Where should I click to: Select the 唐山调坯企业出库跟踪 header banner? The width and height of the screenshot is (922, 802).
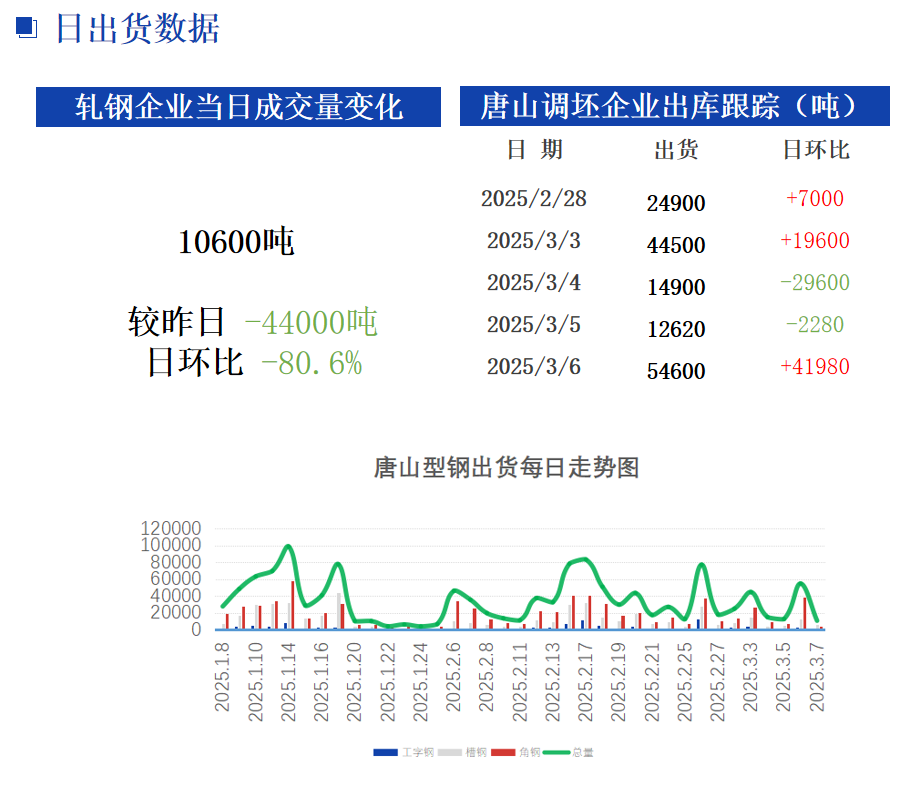(x=674, y=106)
